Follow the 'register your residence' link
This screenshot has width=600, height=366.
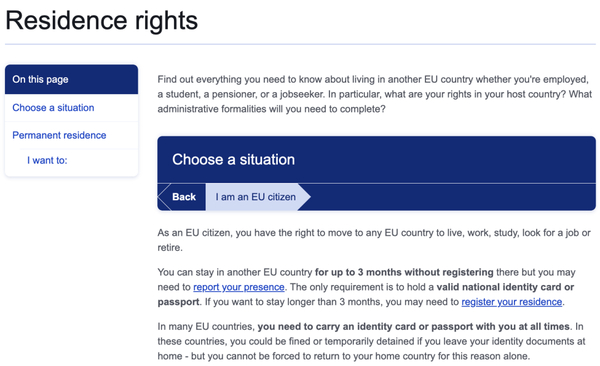[512, 302]
